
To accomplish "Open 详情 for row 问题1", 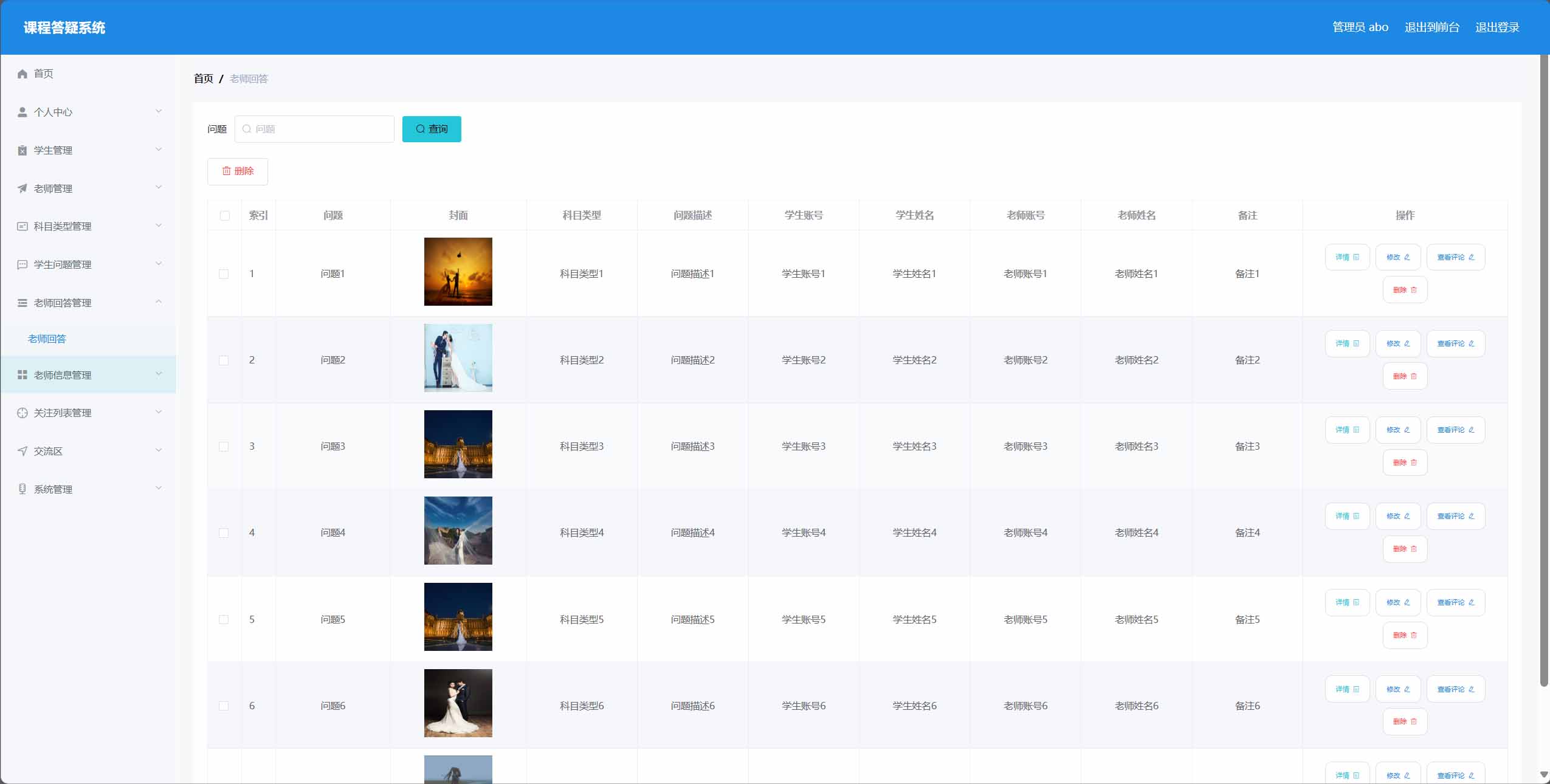I will click(1347, 257).
